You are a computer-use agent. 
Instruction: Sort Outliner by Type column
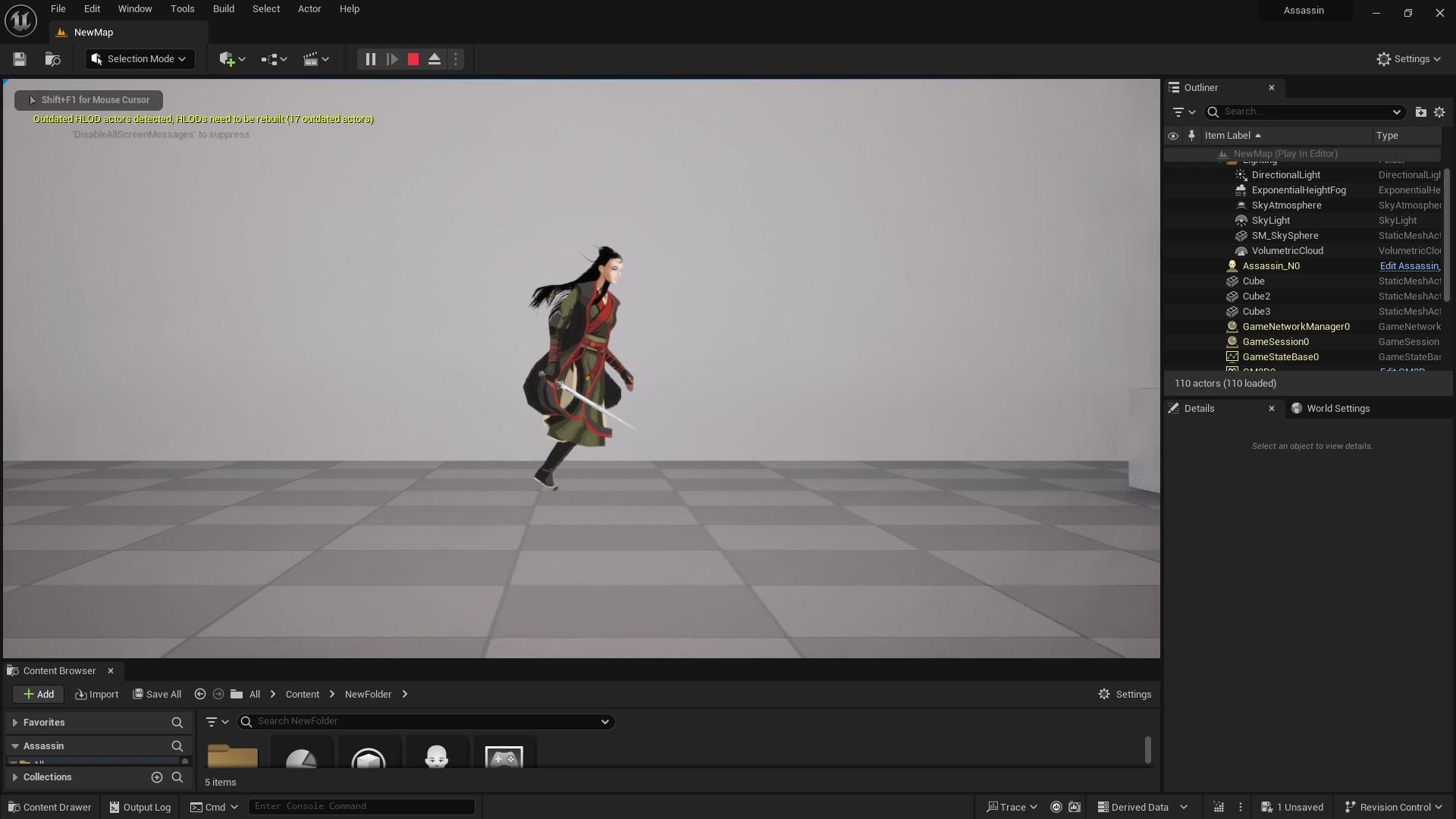point(1407,136)
